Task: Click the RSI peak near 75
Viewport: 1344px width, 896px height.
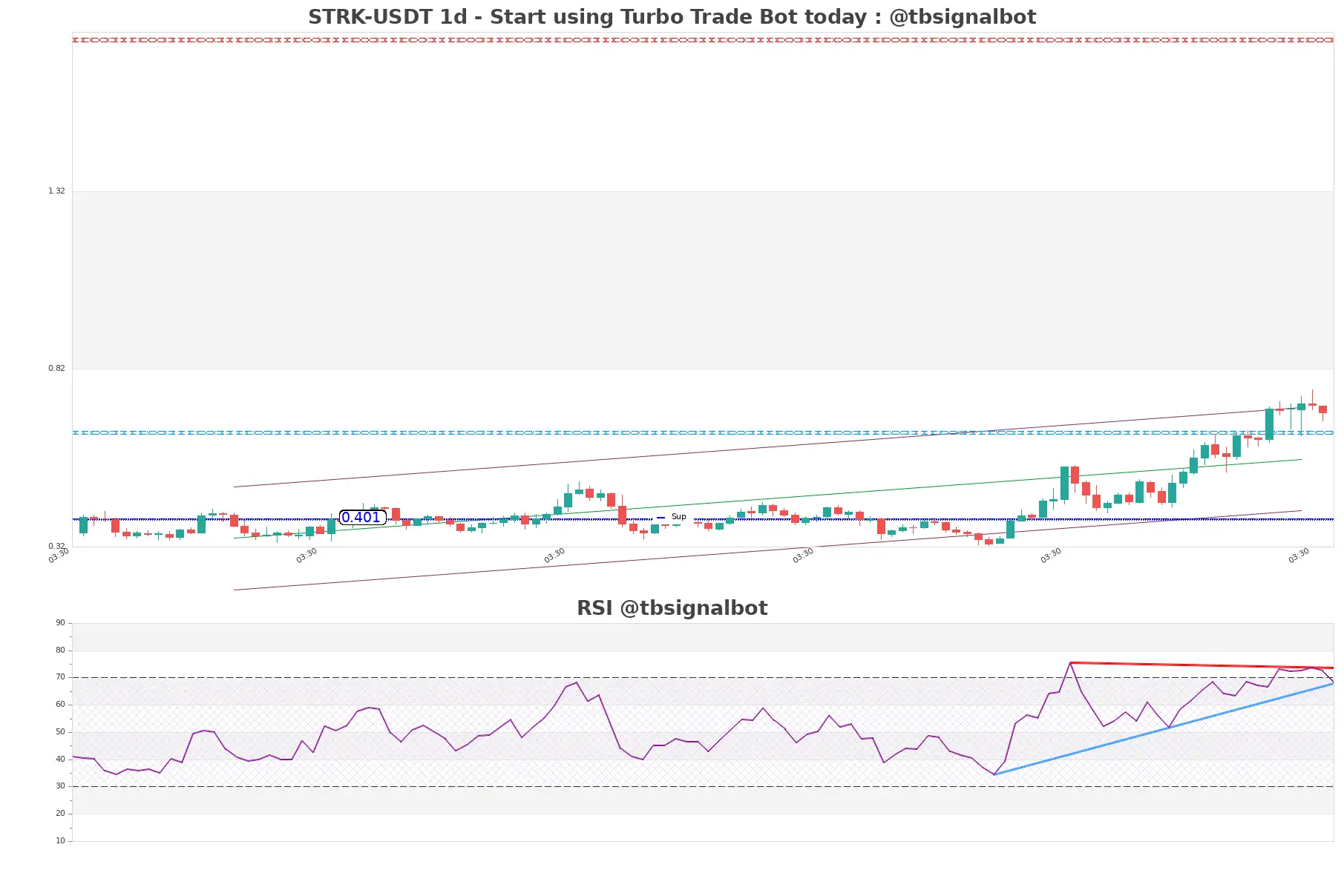Action: [x=1070, y=663]
